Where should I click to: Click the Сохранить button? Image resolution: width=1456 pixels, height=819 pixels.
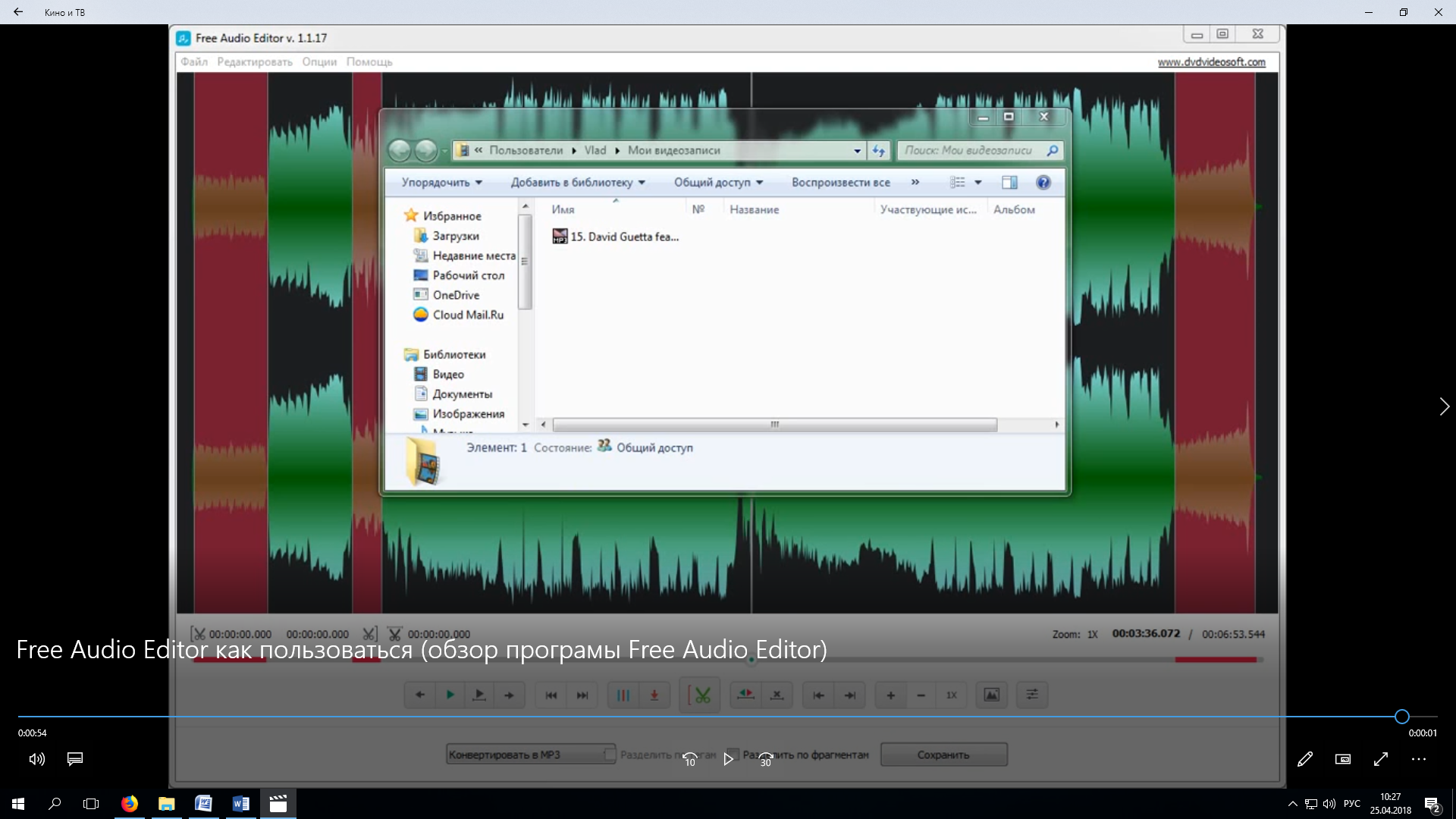click(943, 755)
